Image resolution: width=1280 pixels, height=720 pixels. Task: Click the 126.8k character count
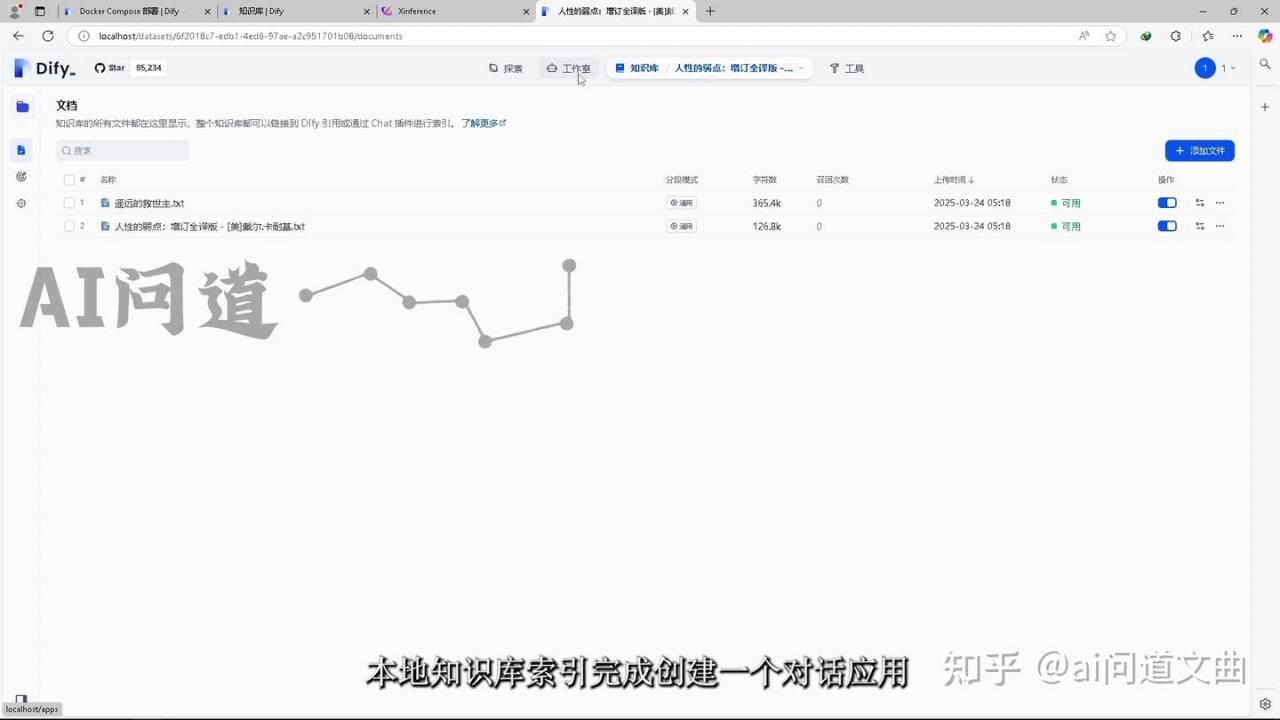point(767,226)
